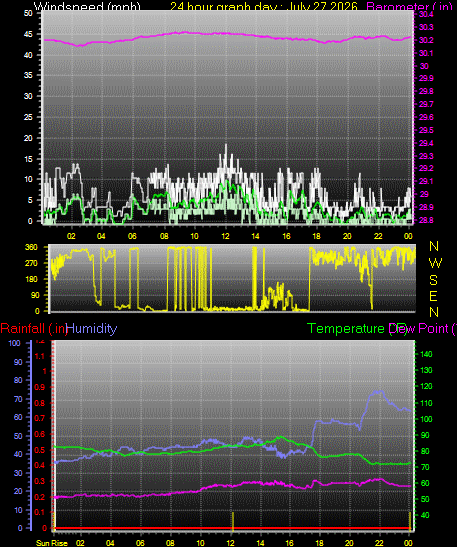Click the 70 value on the humidity axis

coord(17,399)
